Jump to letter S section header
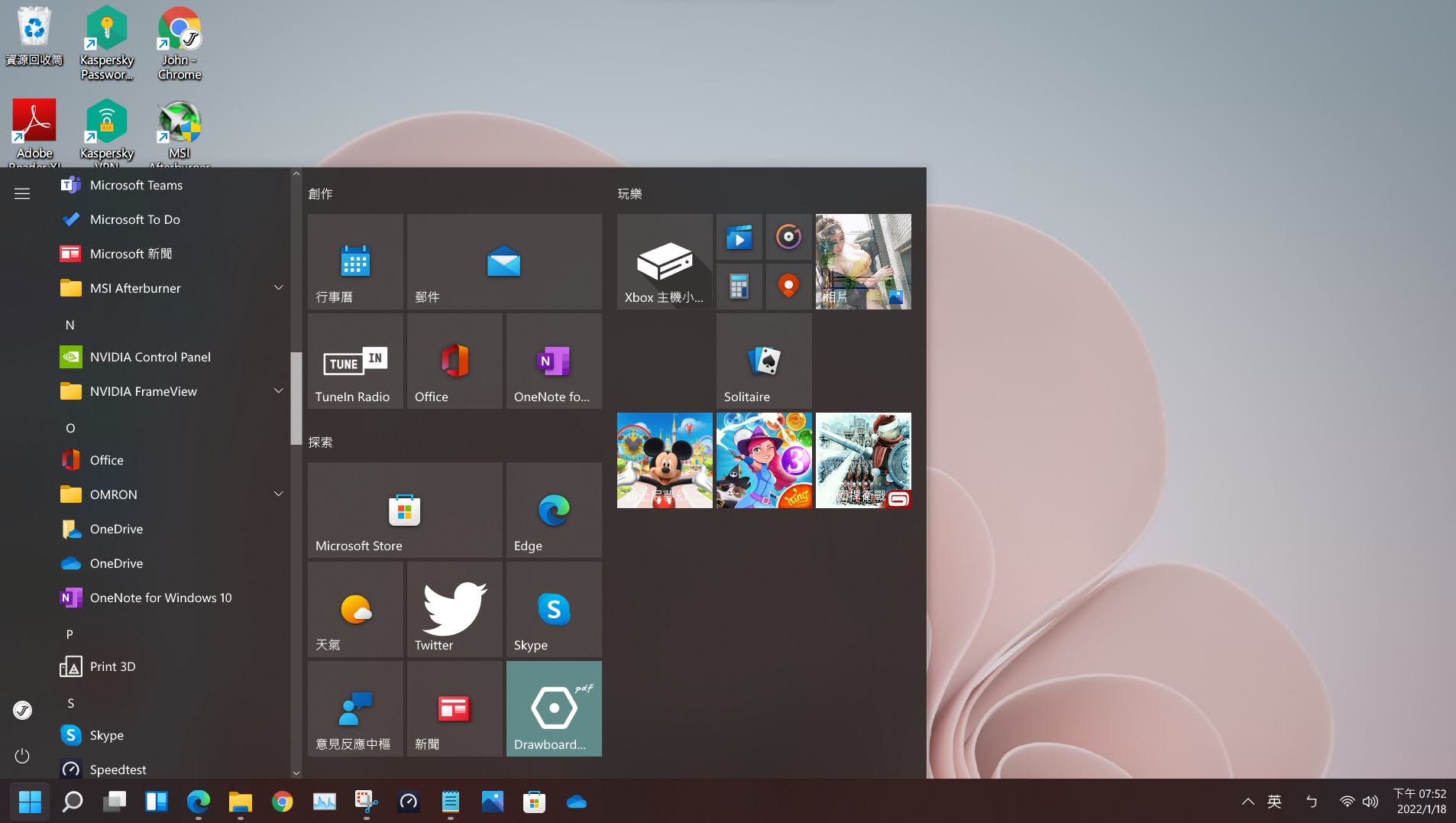The image size is (1456, 823). coord(70,703)
